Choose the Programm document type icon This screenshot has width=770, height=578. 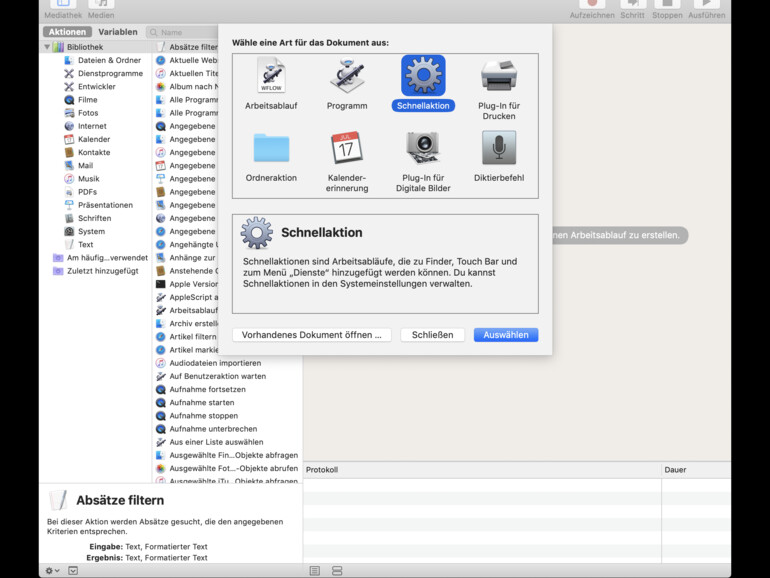point(347,76)
